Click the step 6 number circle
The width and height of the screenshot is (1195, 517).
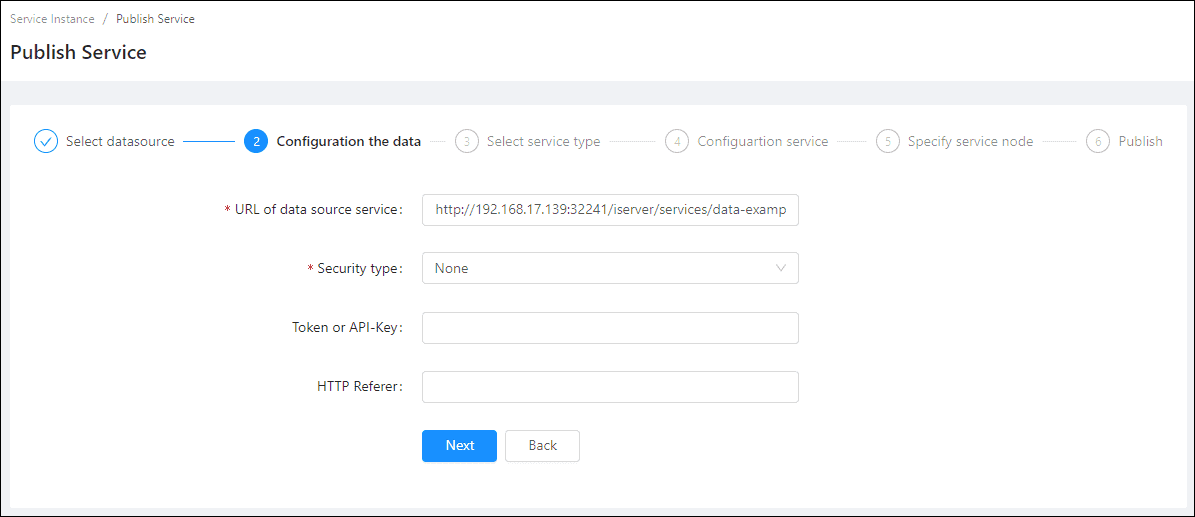(x=1098, y=141)
